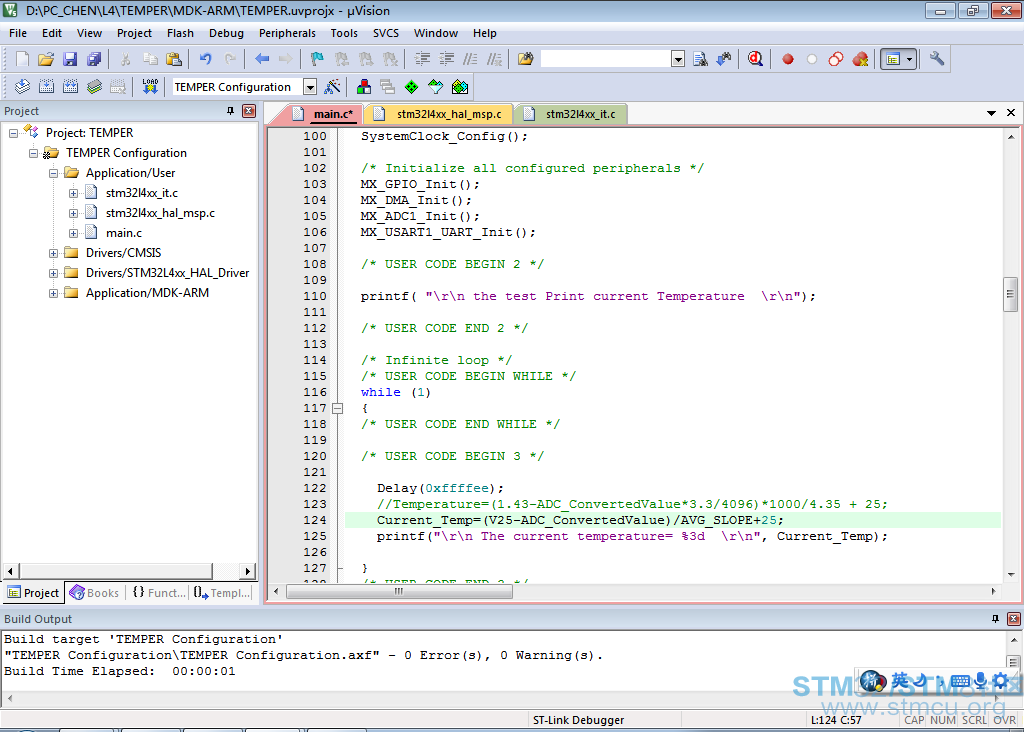Click the Batch Build icon
The image size is (1030, 732).
94,87
